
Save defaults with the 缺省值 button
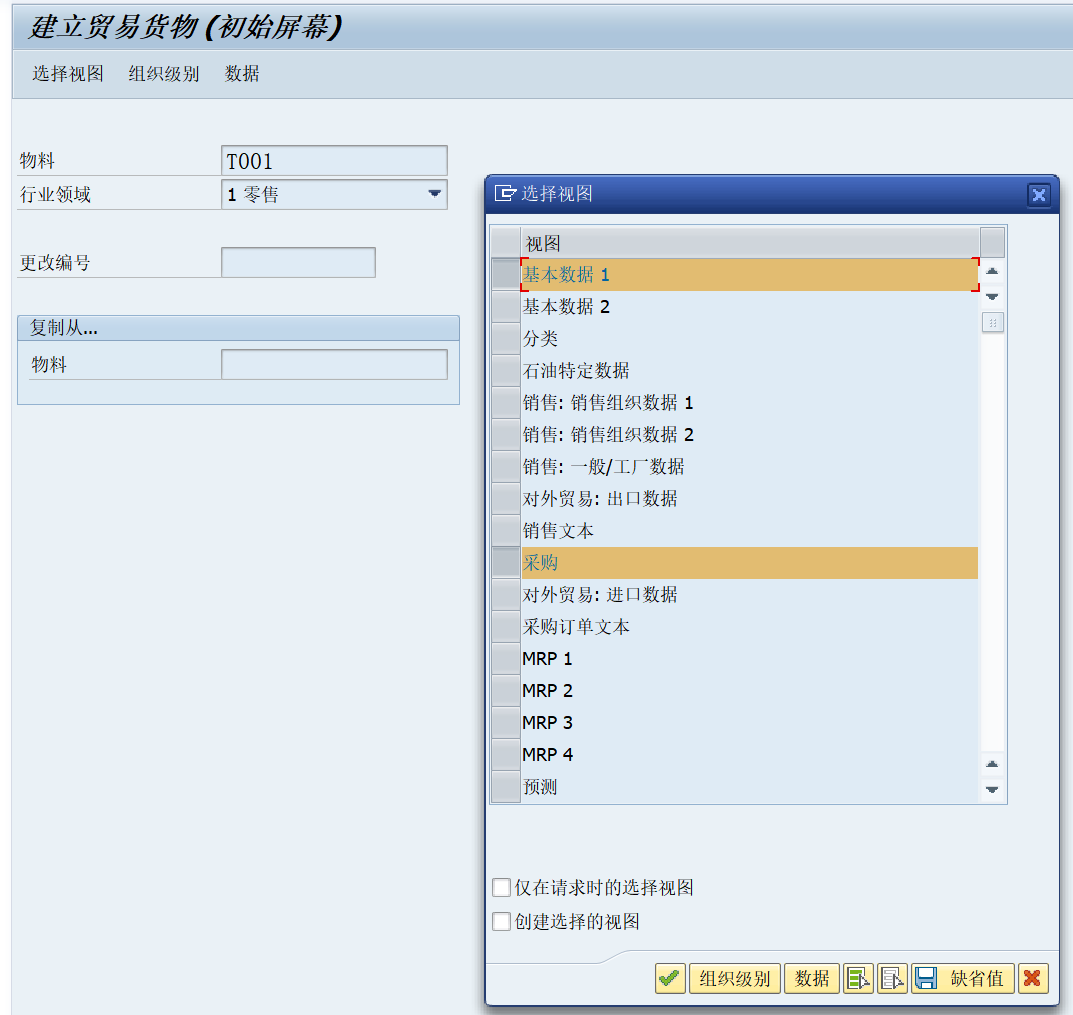(x=963, y=978)
